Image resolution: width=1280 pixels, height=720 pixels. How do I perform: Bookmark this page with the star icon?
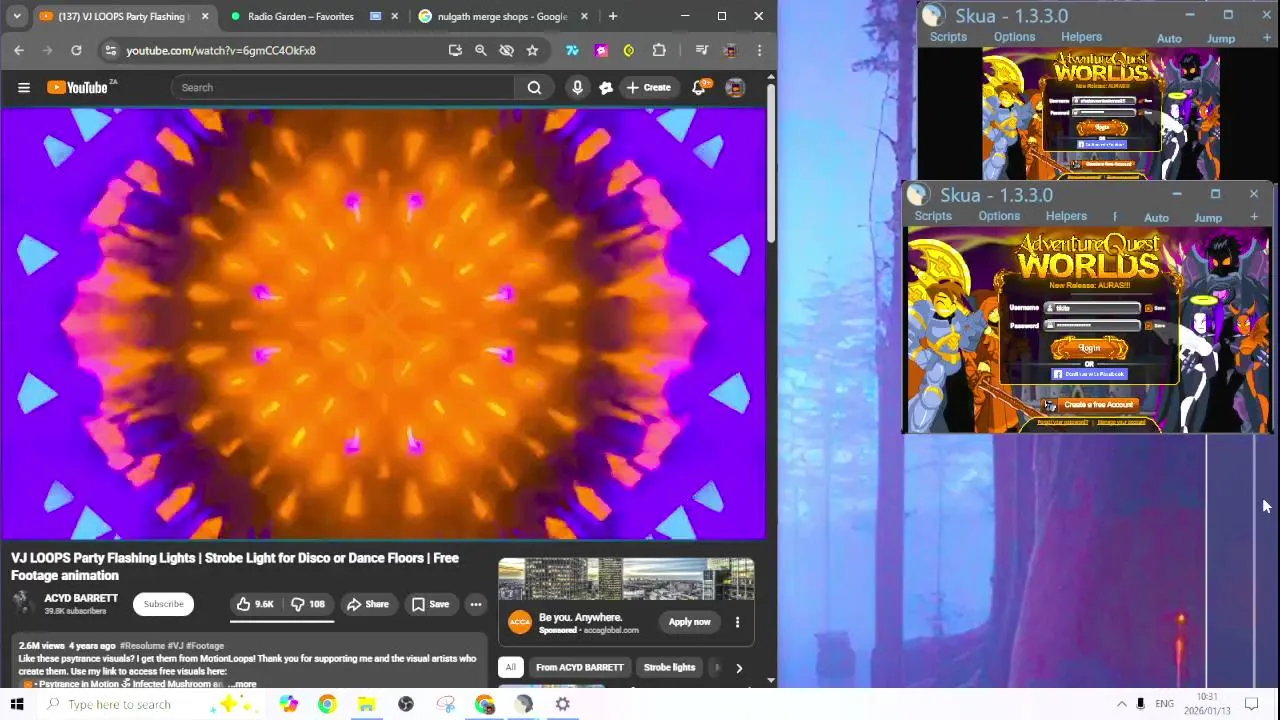(532, 50)
